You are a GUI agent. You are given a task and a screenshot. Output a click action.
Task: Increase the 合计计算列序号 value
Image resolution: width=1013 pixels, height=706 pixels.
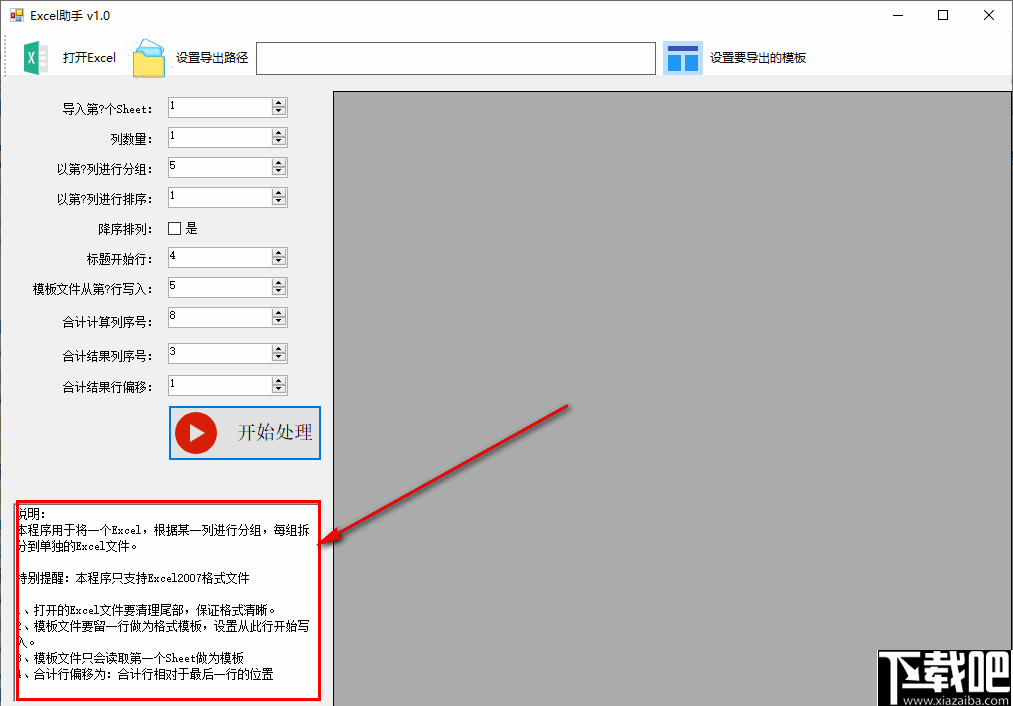click(279, 313)
